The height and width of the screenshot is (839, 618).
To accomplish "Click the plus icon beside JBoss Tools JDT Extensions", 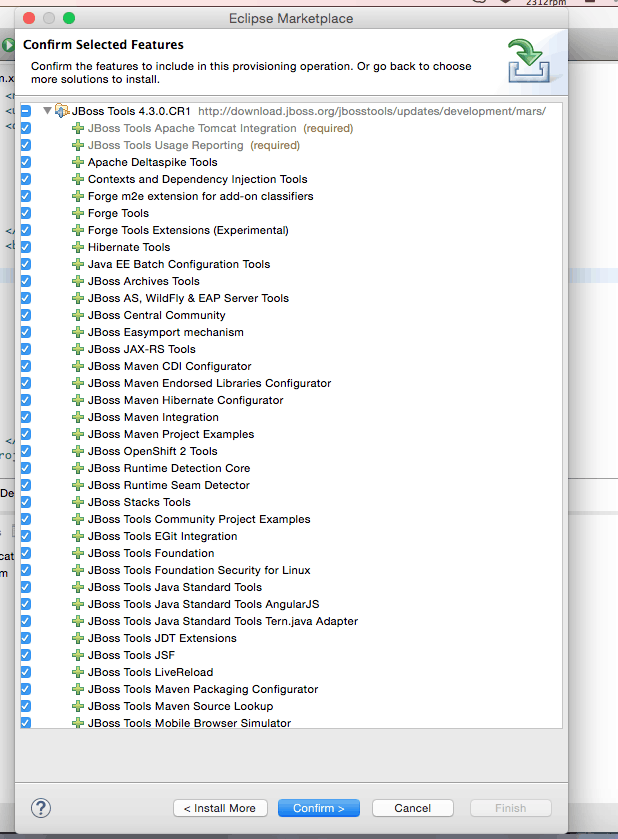I will point(78,638).
